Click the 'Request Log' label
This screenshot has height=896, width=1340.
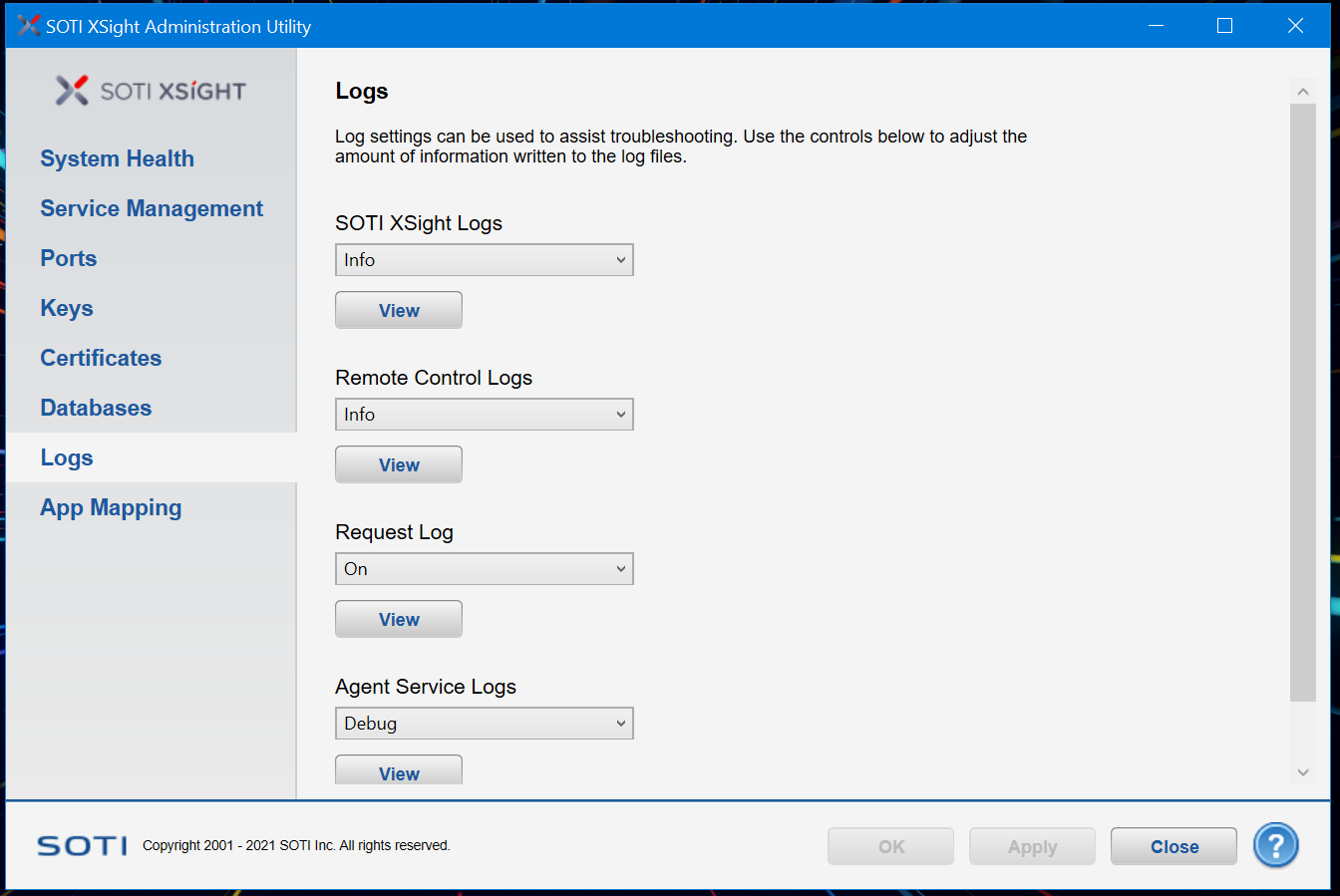pos(394,532)
